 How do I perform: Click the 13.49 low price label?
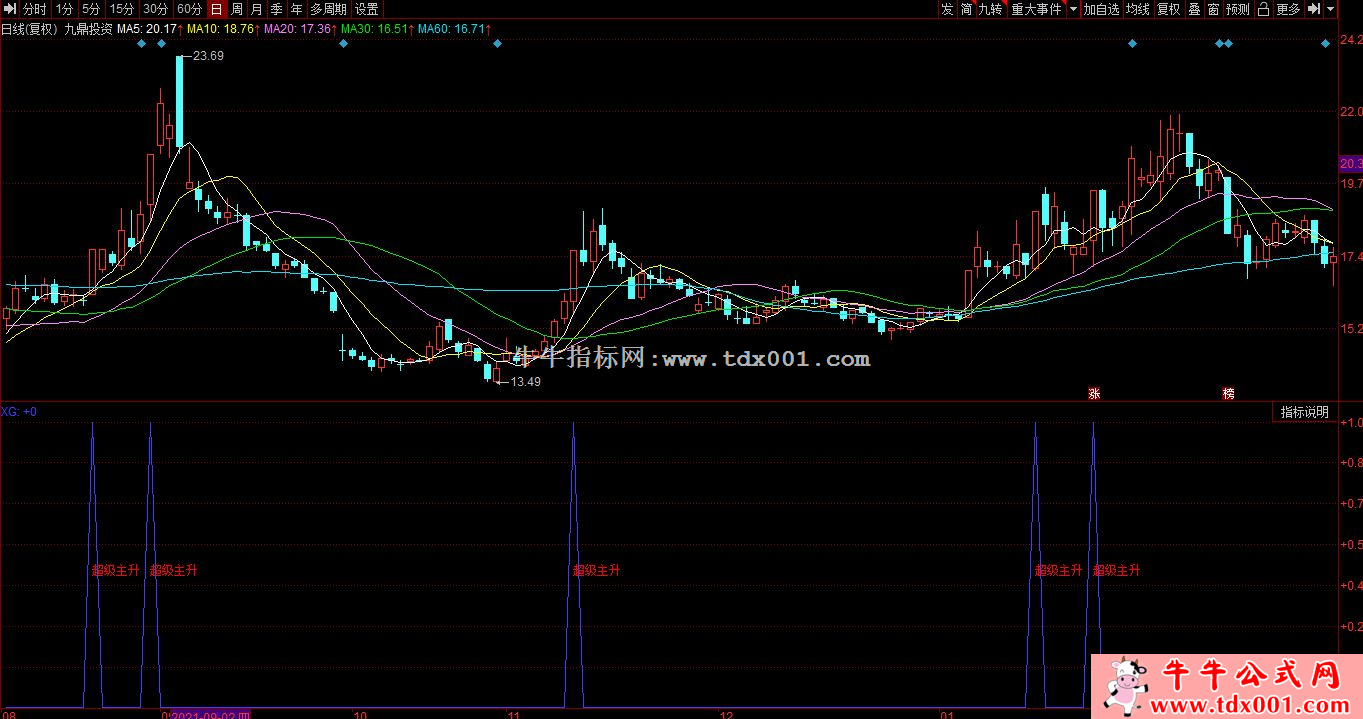525,382
